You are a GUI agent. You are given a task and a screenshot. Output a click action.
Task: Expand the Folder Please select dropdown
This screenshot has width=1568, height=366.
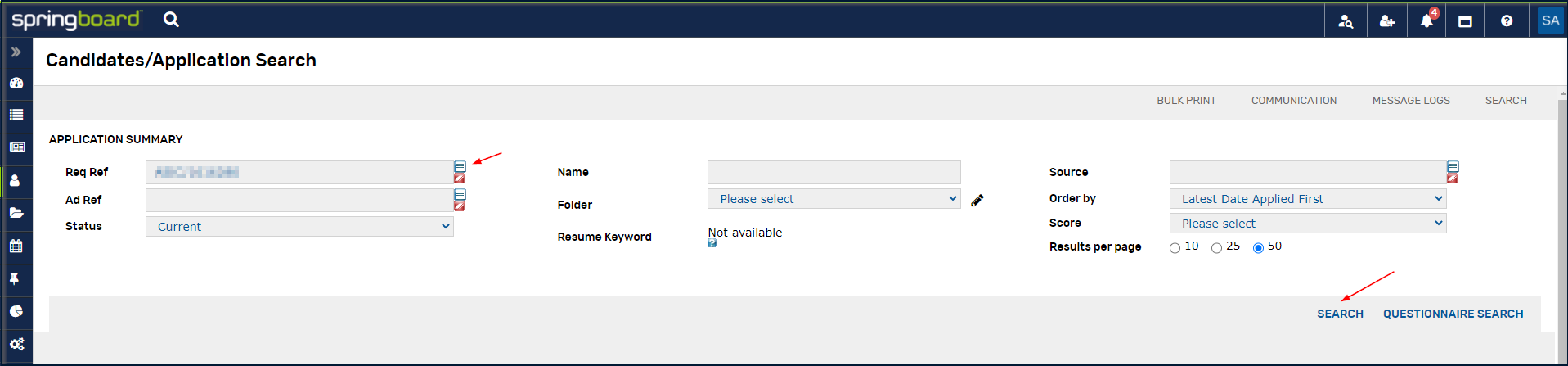coord(834,199)
